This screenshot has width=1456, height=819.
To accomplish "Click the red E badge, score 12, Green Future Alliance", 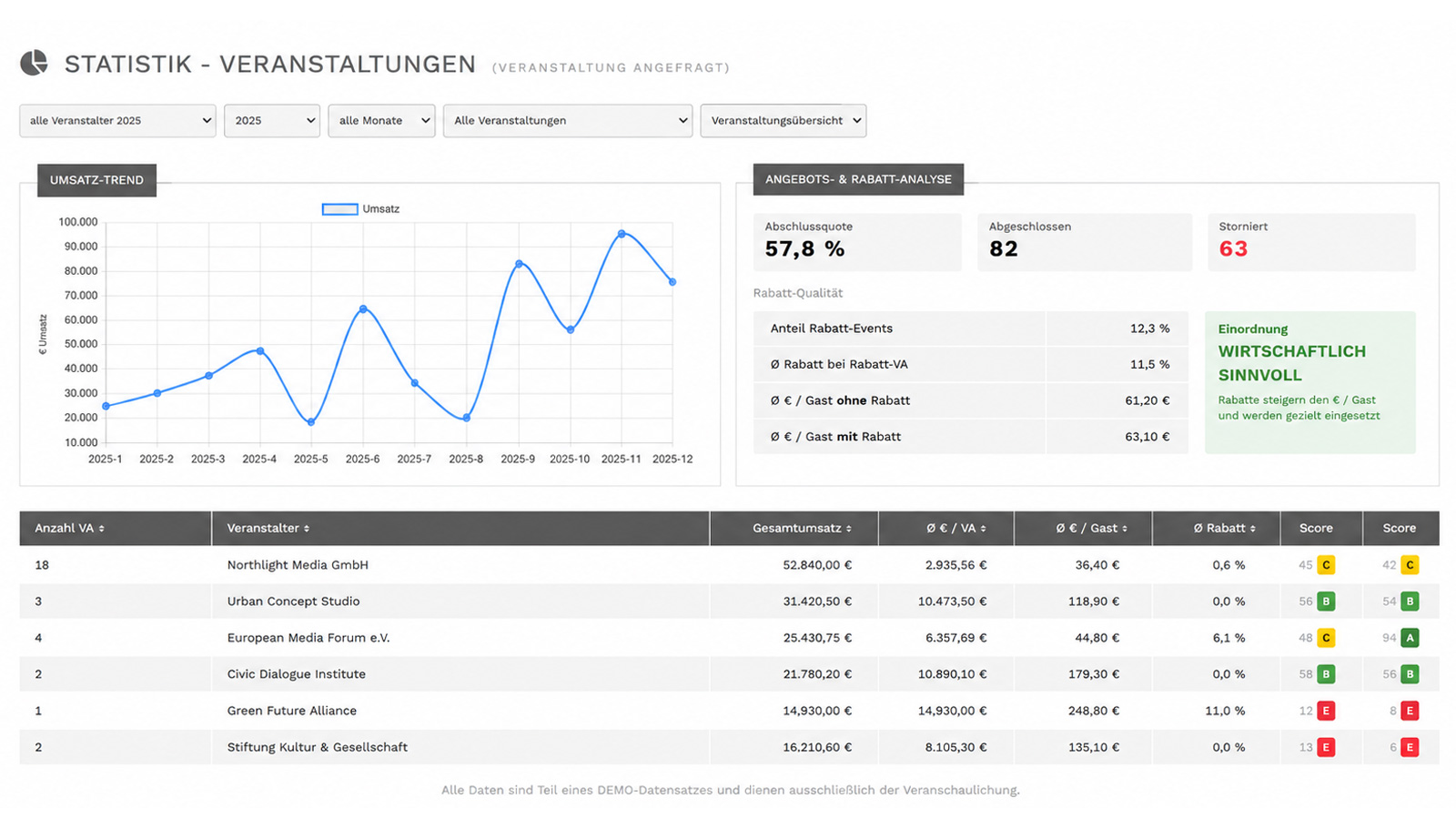I will coord(1326,711).
